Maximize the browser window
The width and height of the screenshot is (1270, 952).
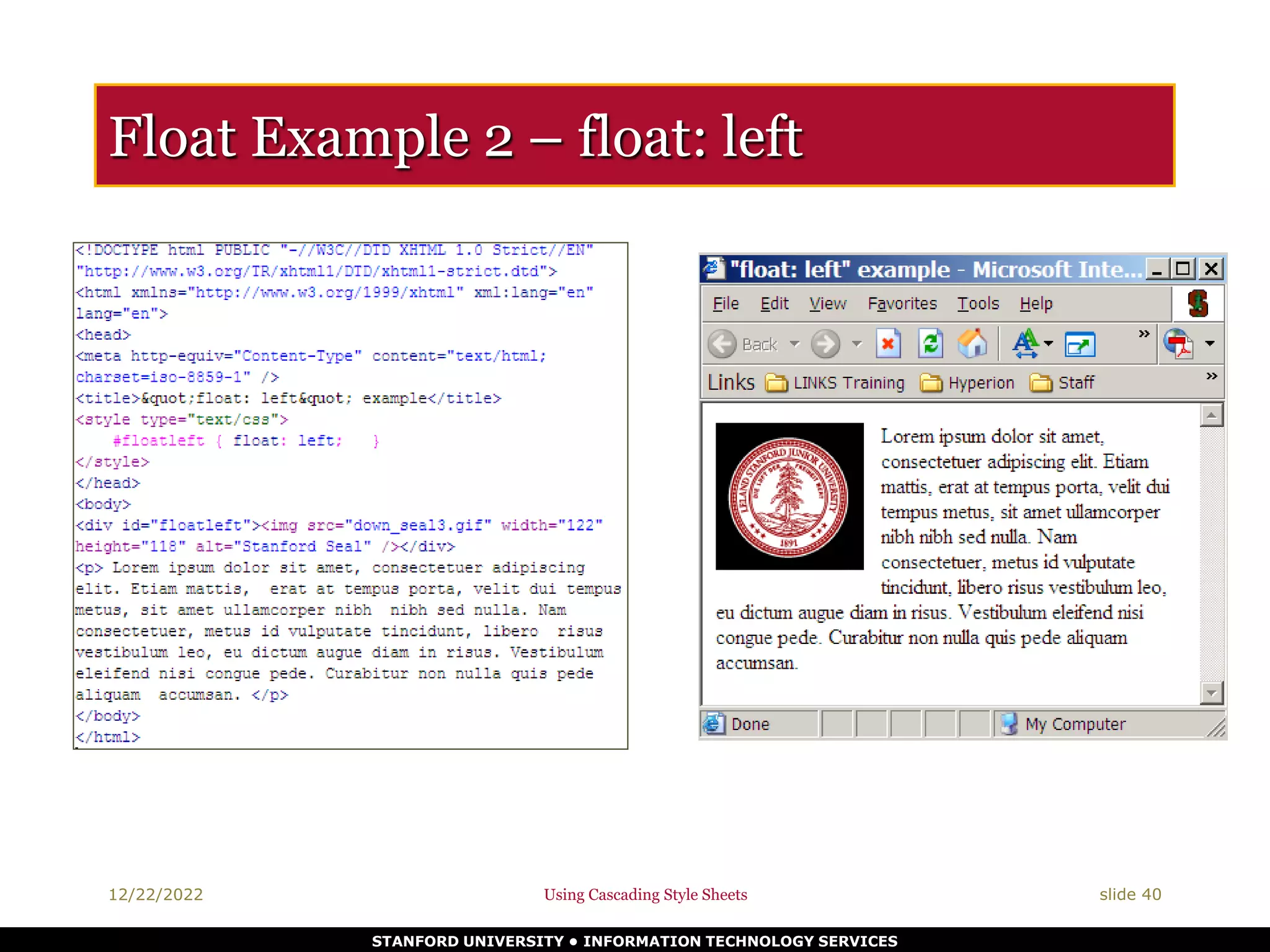(1183, 269)
